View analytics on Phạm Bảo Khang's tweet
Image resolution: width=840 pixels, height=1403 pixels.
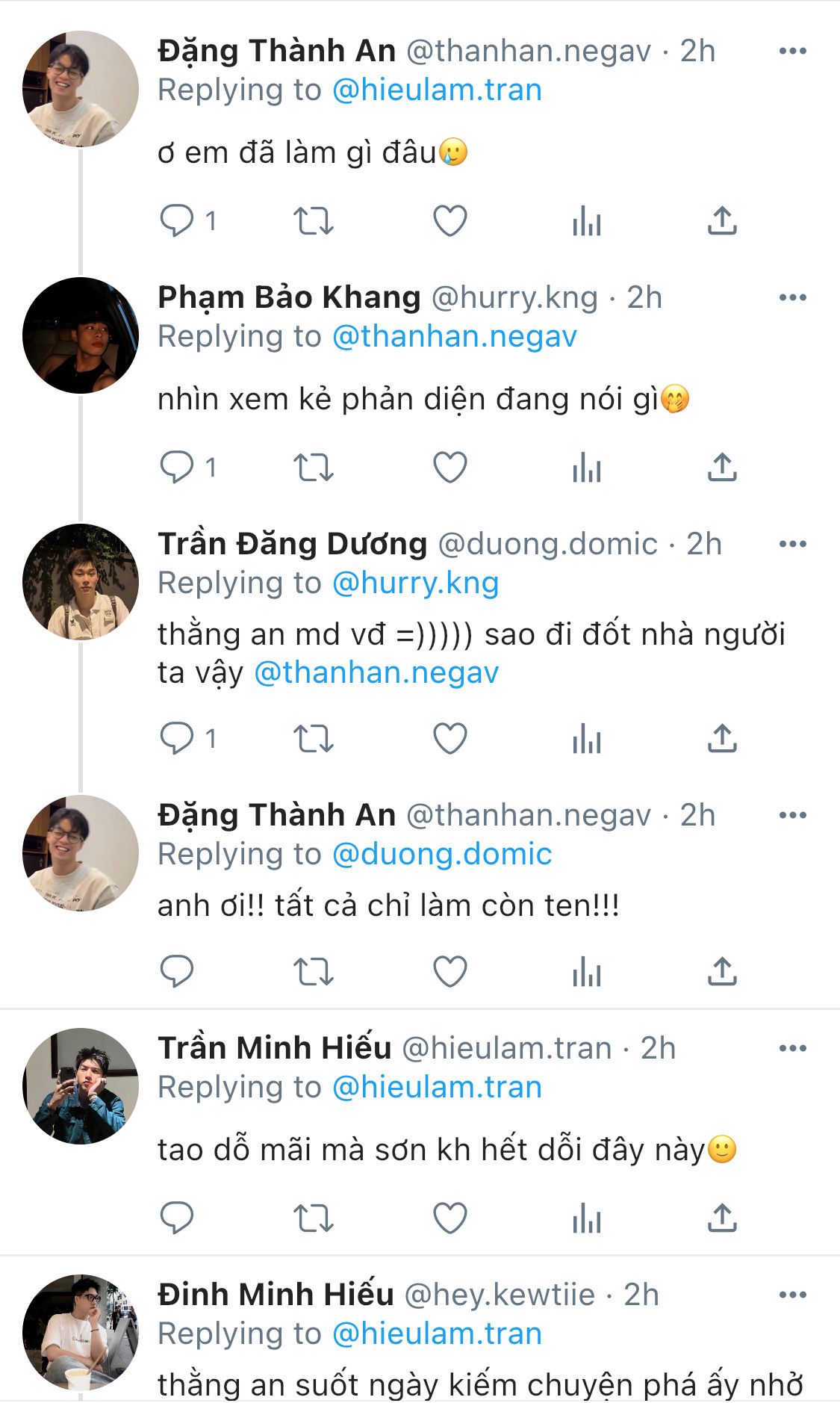(586, 468)
